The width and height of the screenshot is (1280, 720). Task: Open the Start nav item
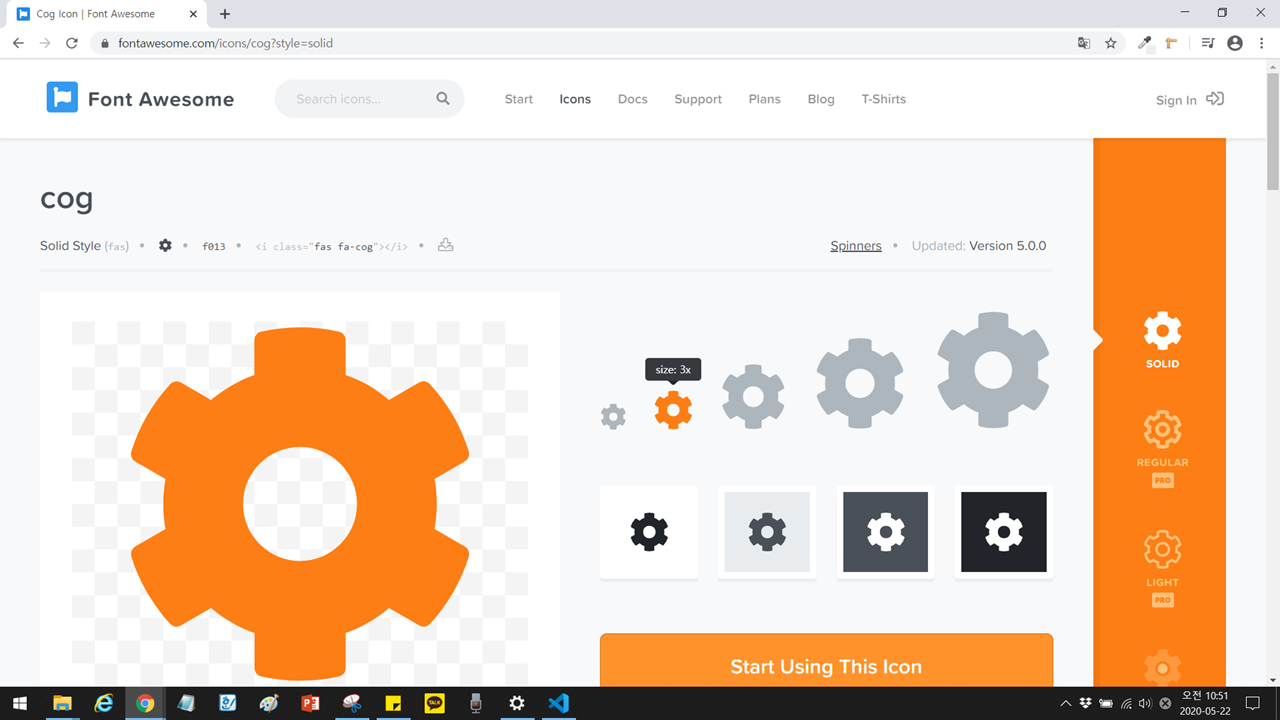(519, 99)
